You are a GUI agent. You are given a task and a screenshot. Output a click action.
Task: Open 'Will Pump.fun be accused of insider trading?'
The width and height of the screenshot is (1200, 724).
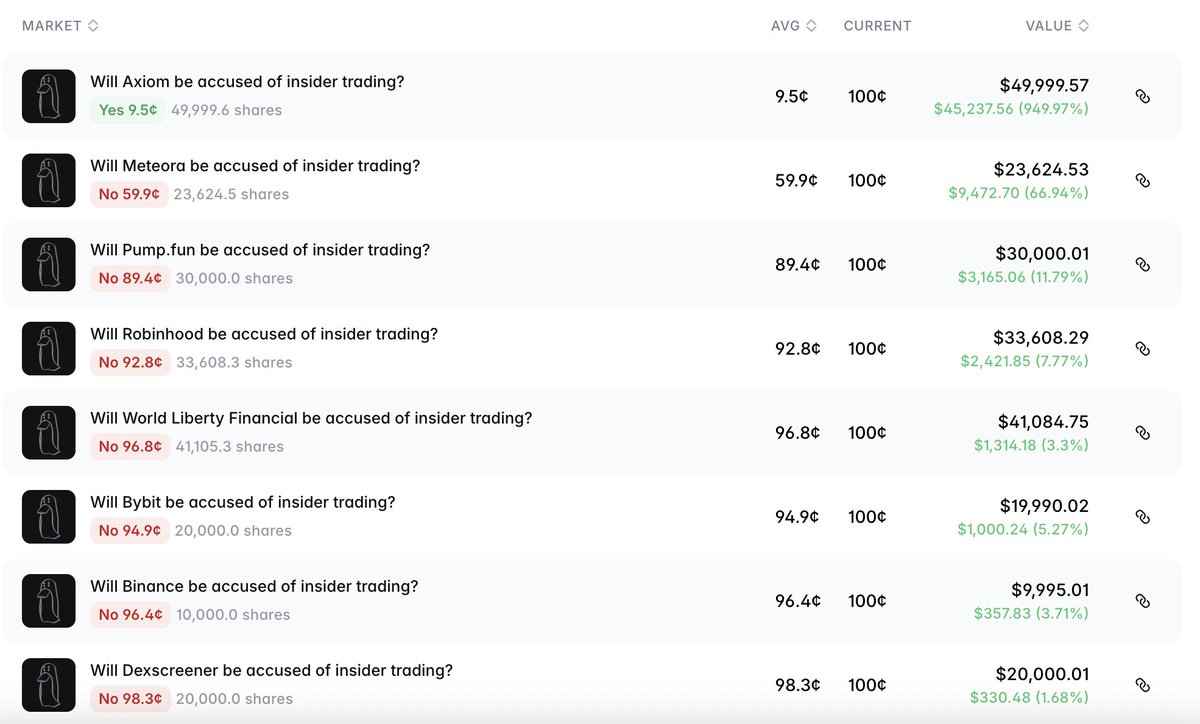point(260,250)
